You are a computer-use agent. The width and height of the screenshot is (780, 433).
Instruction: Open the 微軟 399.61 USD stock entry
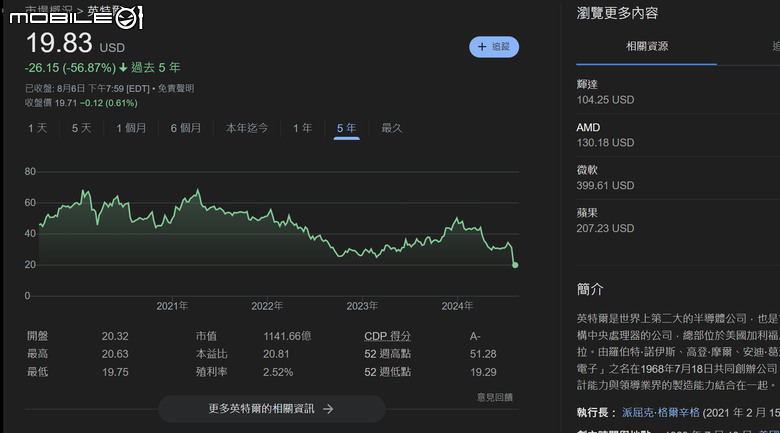coord(678,178)
